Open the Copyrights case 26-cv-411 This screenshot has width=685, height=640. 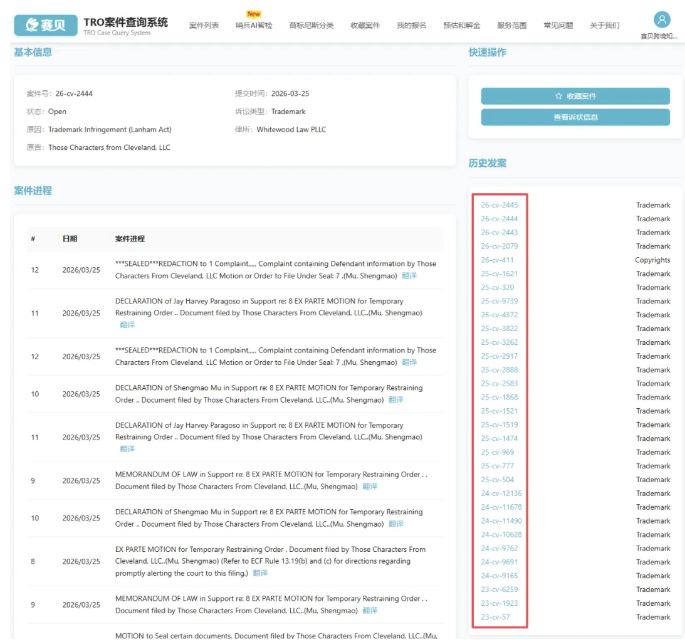(497, 260)
